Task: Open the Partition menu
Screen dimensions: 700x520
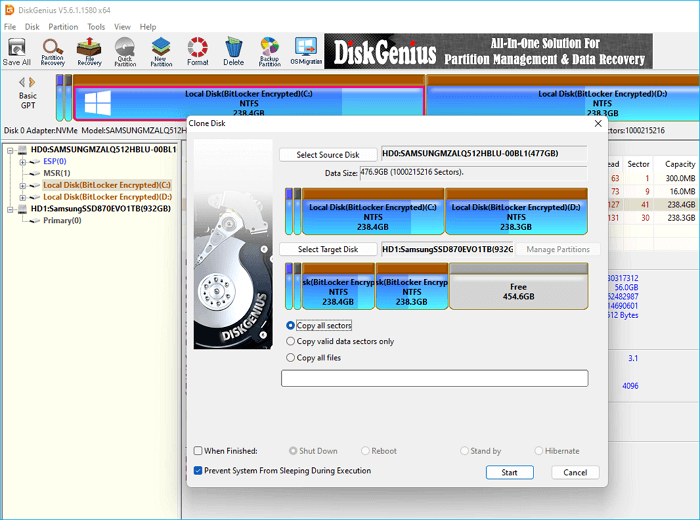Action: pyautogui.click(x=63, y=27)
